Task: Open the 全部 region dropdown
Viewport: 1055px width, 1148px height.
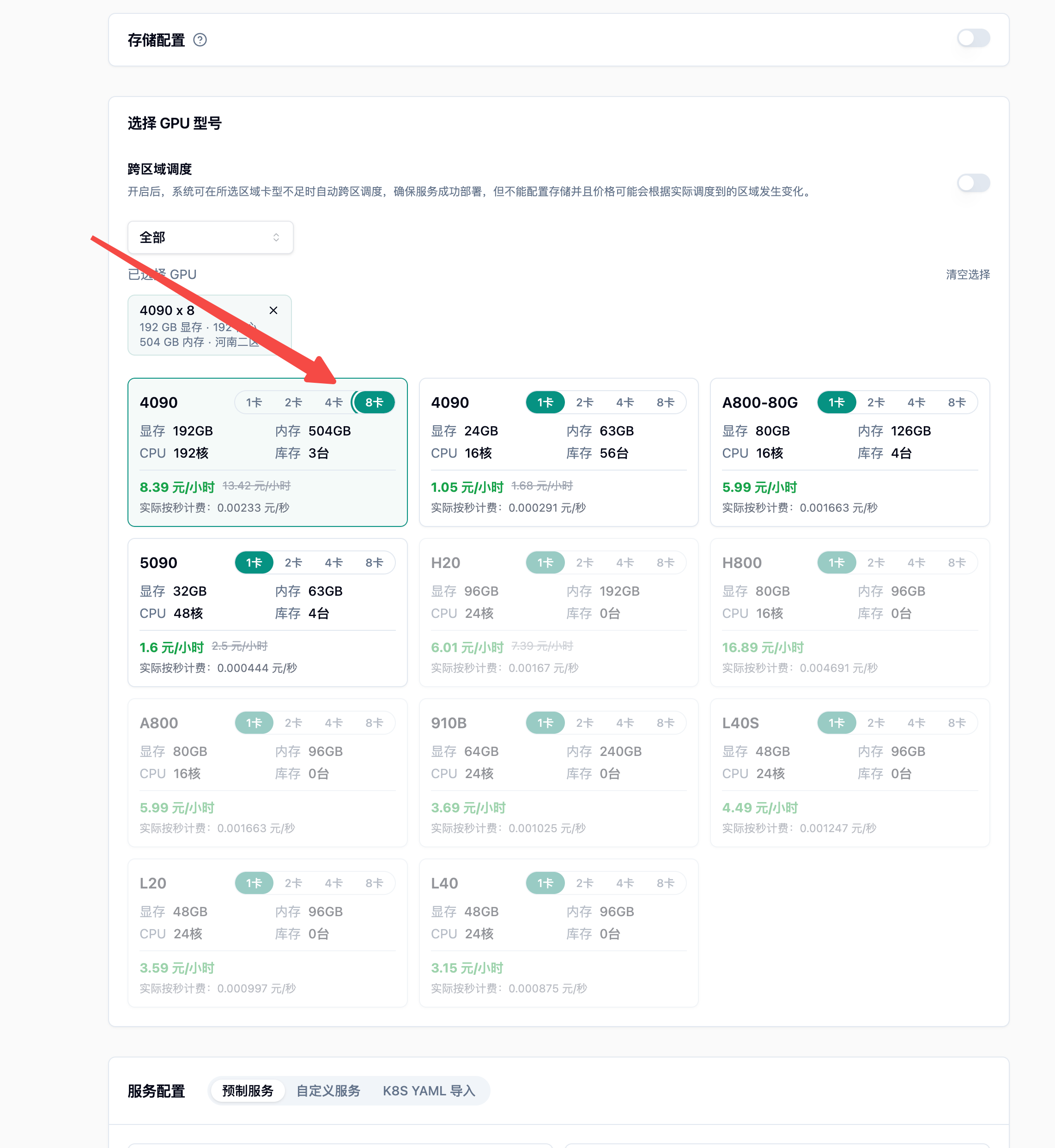Action: tap(210, 237)
